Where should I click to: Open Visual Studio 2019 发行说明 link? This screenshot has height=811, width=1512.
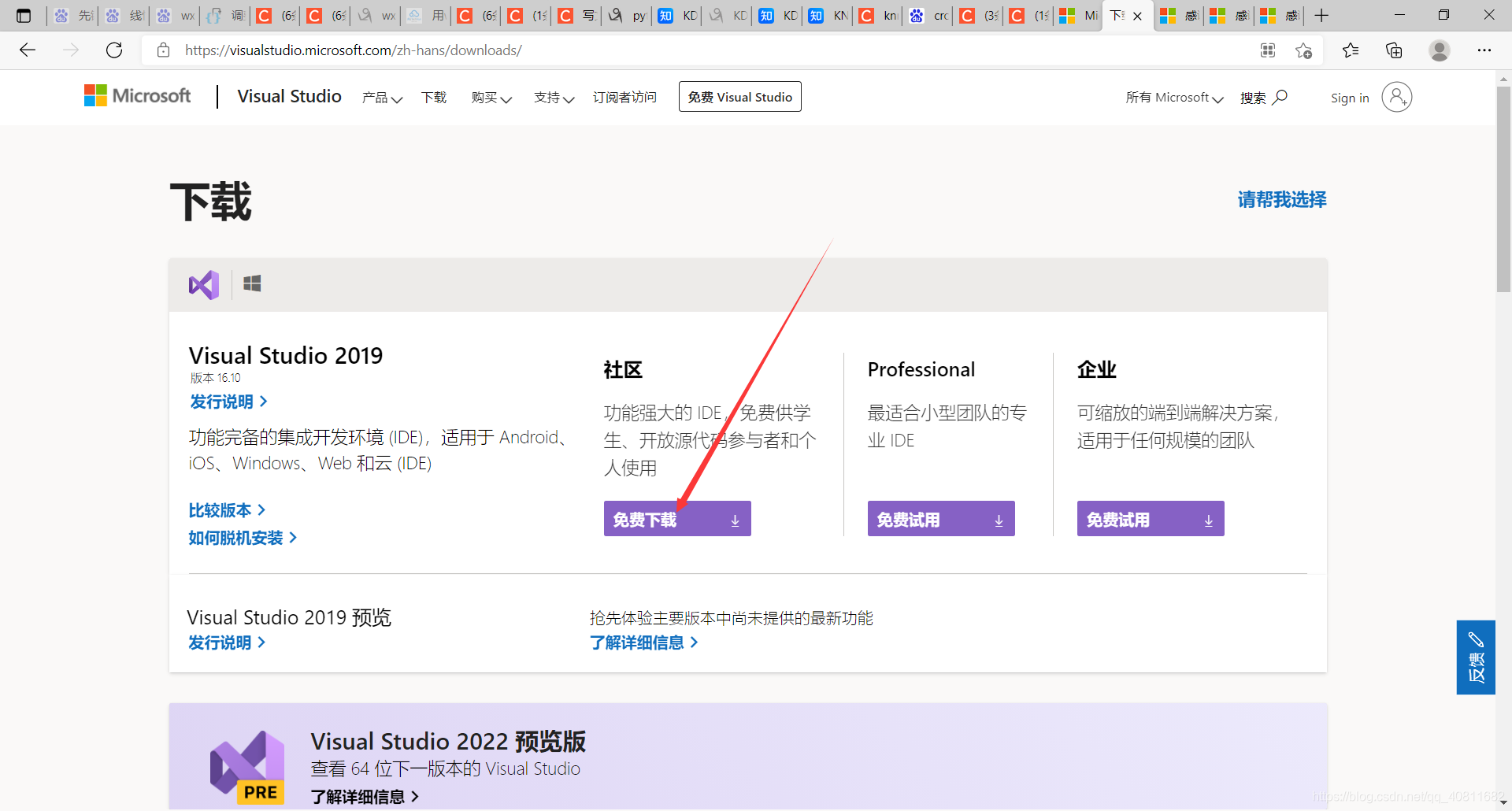(229, 402)
